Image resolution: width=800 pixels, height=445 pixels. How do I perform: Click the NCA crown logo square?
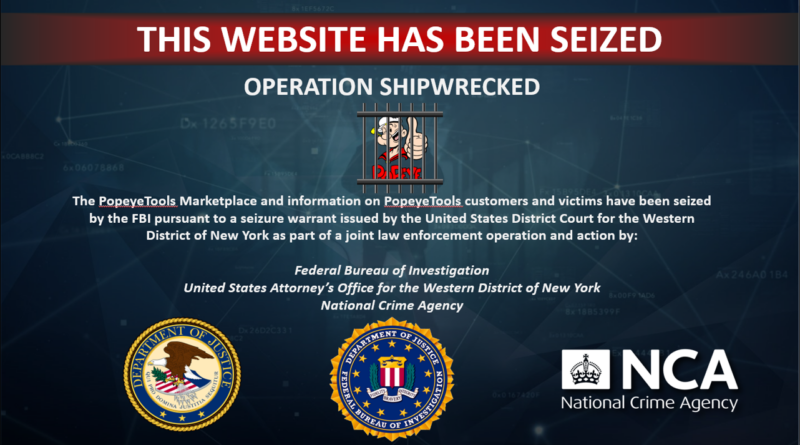click(586, 369)
